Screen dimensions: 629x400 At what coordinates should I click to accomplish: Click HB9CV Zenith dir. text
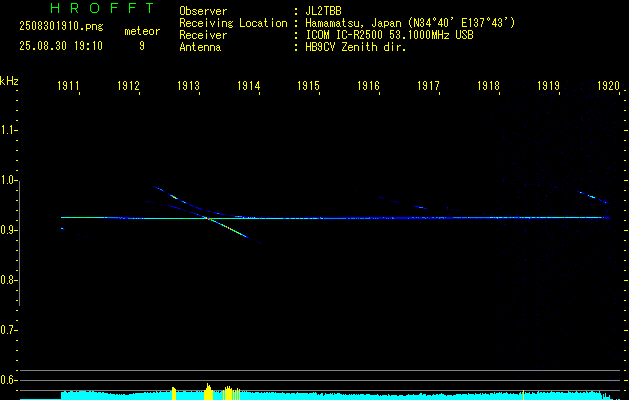click(355, 47)
